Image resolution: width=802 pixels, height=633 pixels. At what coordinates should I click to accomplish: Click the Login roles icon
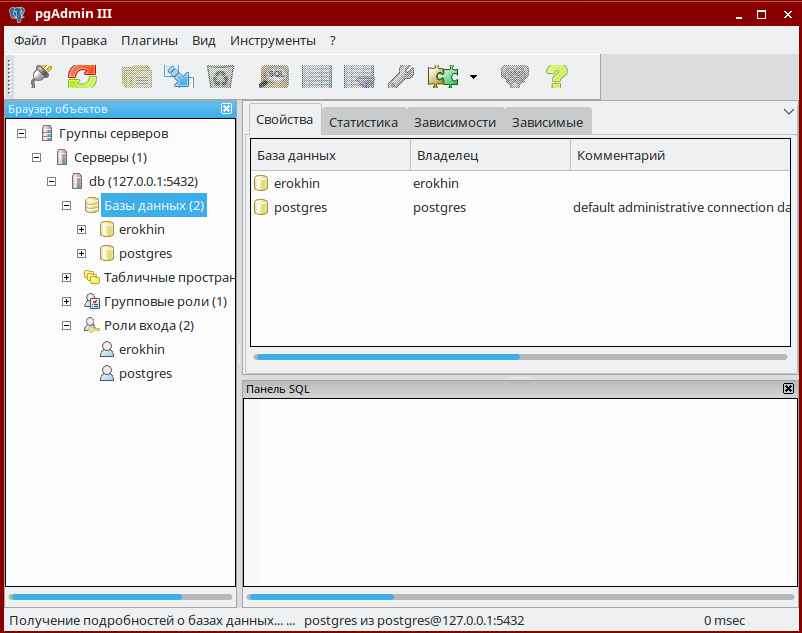tap(92, 326)
